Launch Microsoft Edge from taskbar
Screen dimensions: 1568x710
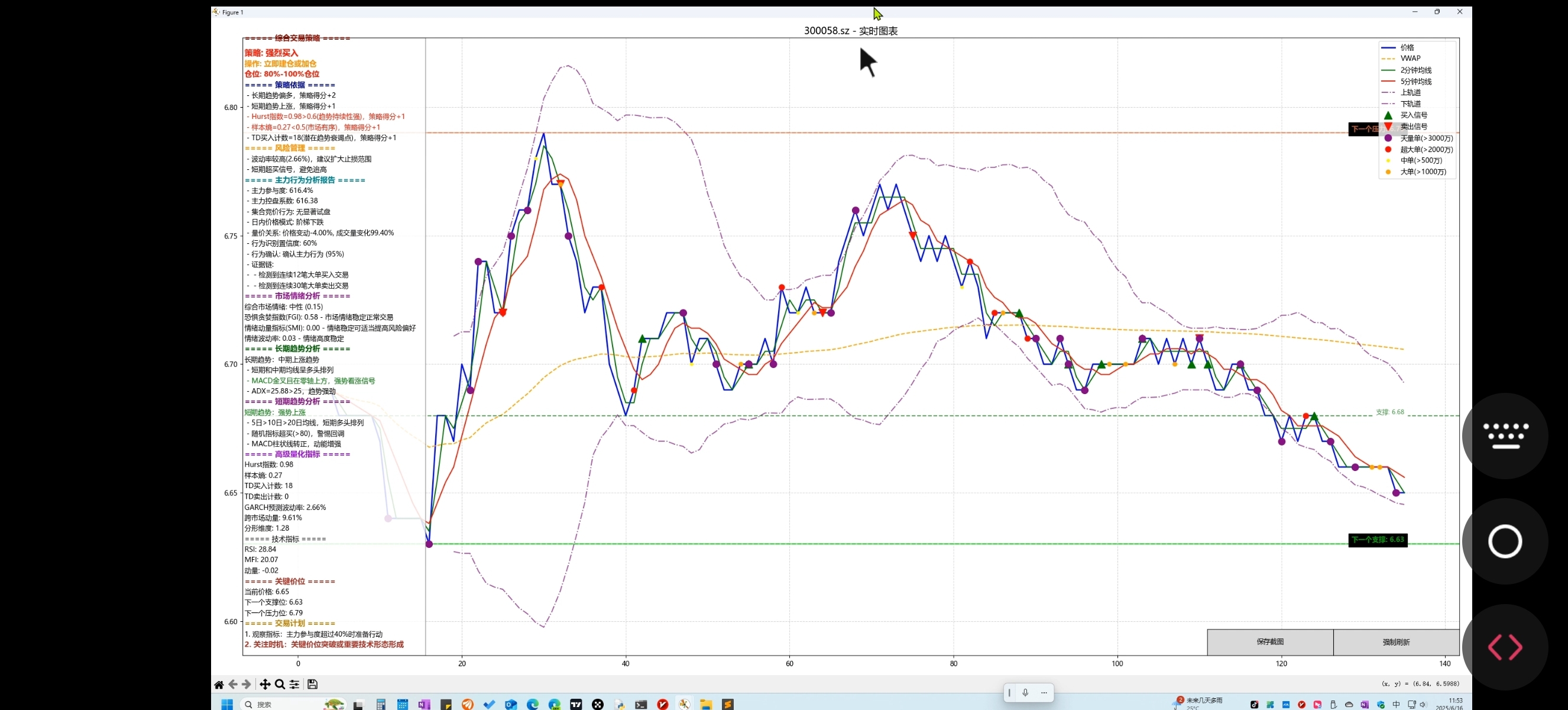533,705
